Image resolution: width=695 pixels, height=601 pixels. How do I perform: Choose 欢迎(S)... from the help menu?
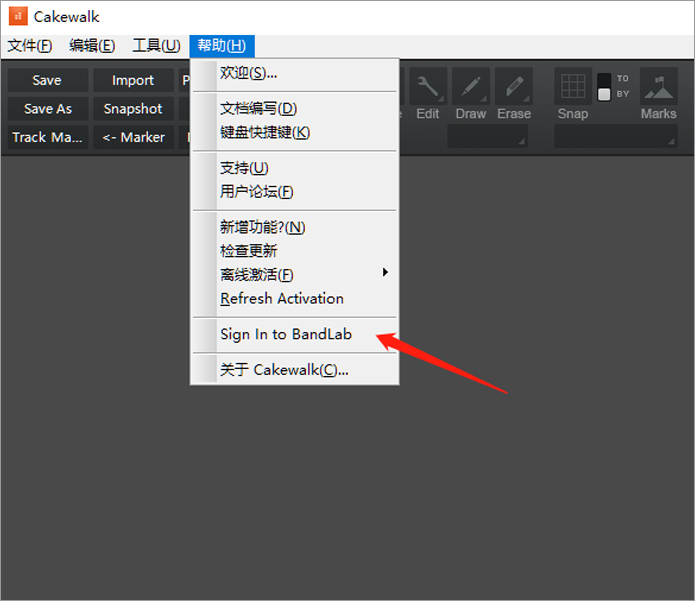295,73
